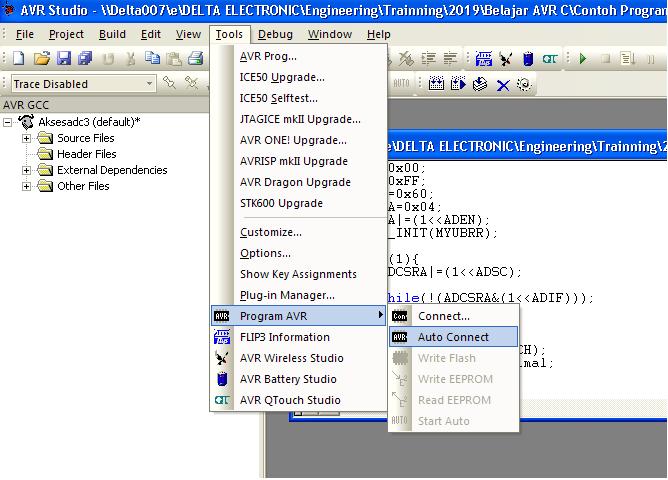Click the blue X icon in second toolbar

pyautogui.click(x=503, y=84)
